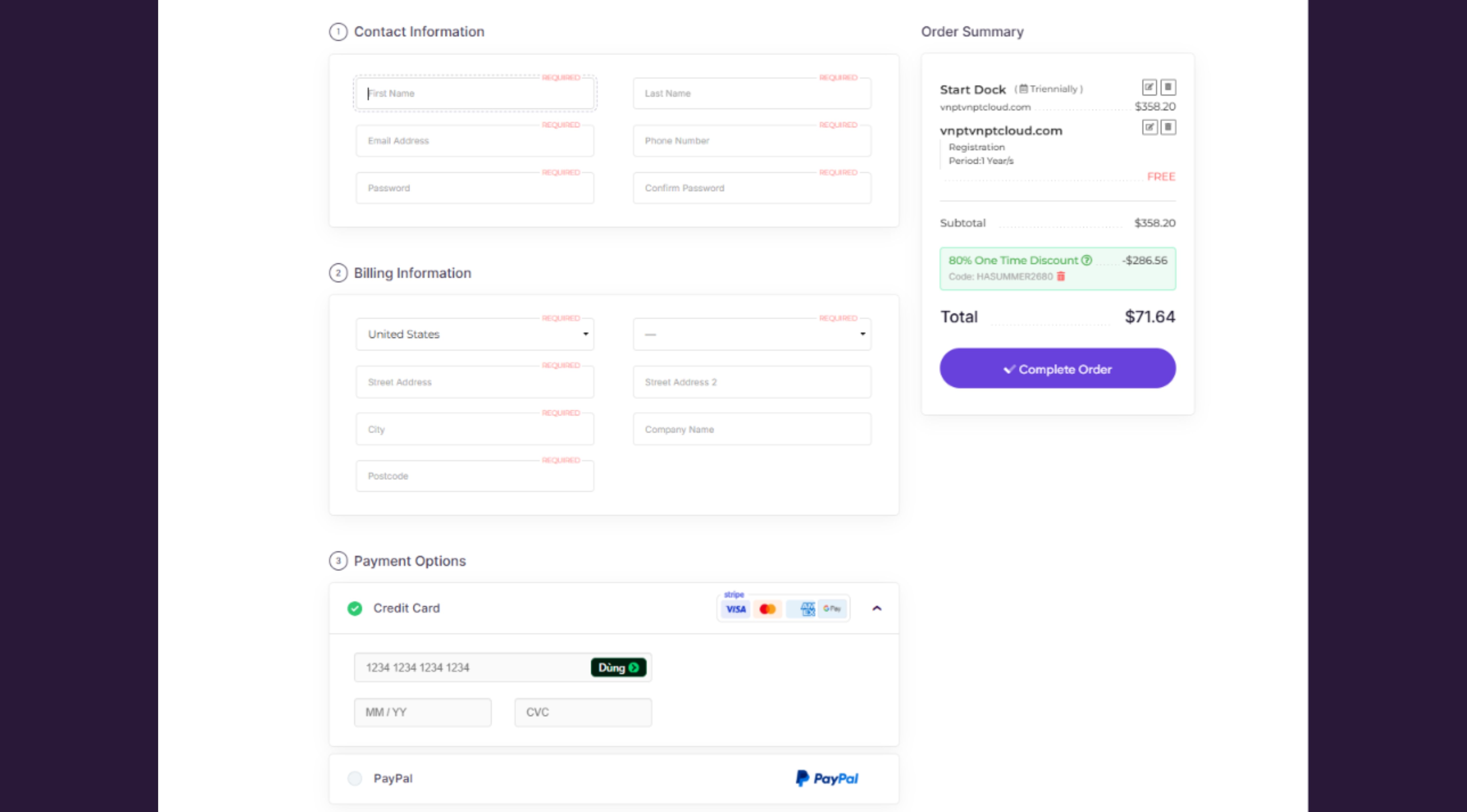Open the United States country dropdown

coord(475,334)
